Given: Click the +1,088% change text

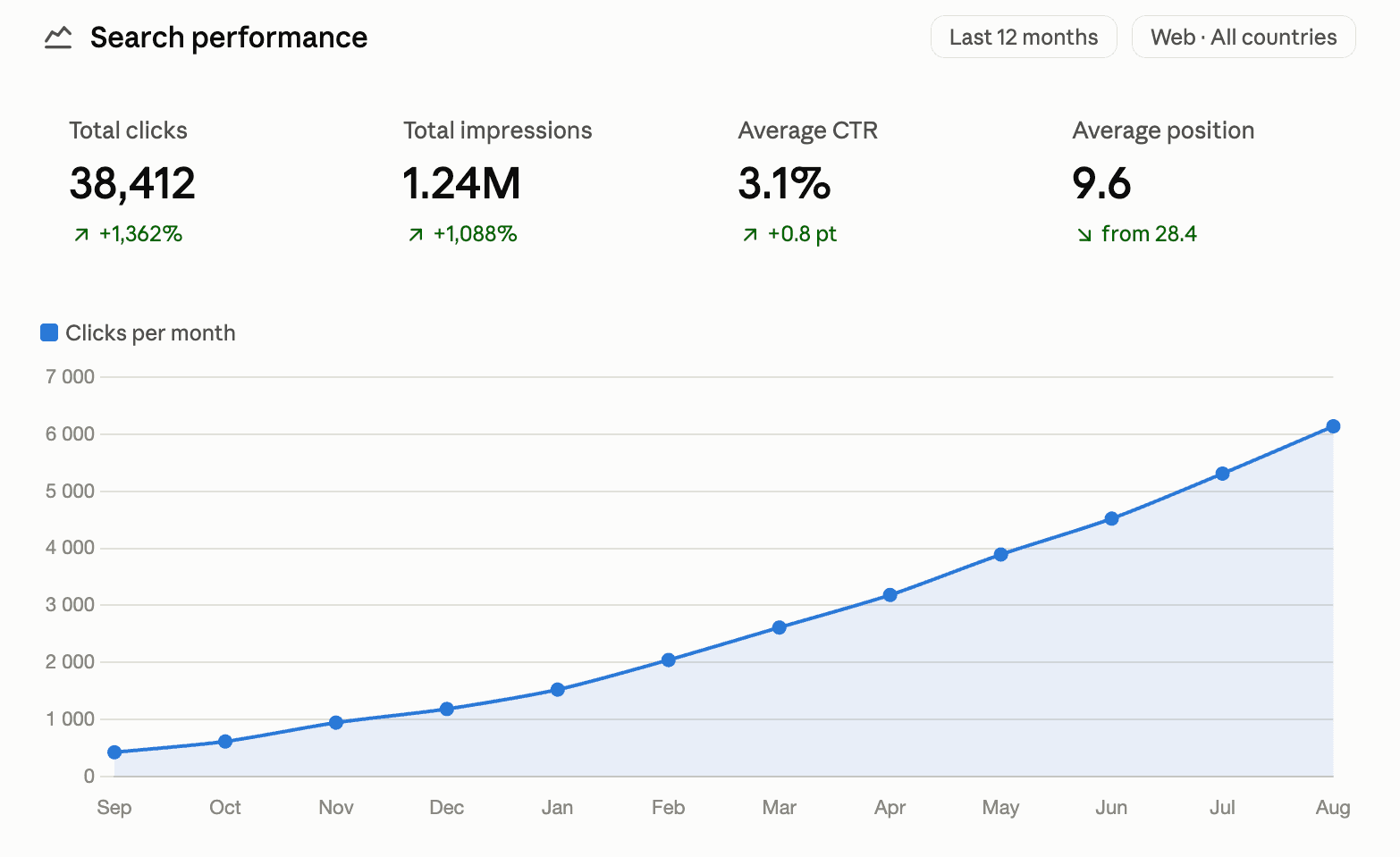Looking at the screenshot, I should 475,234.
